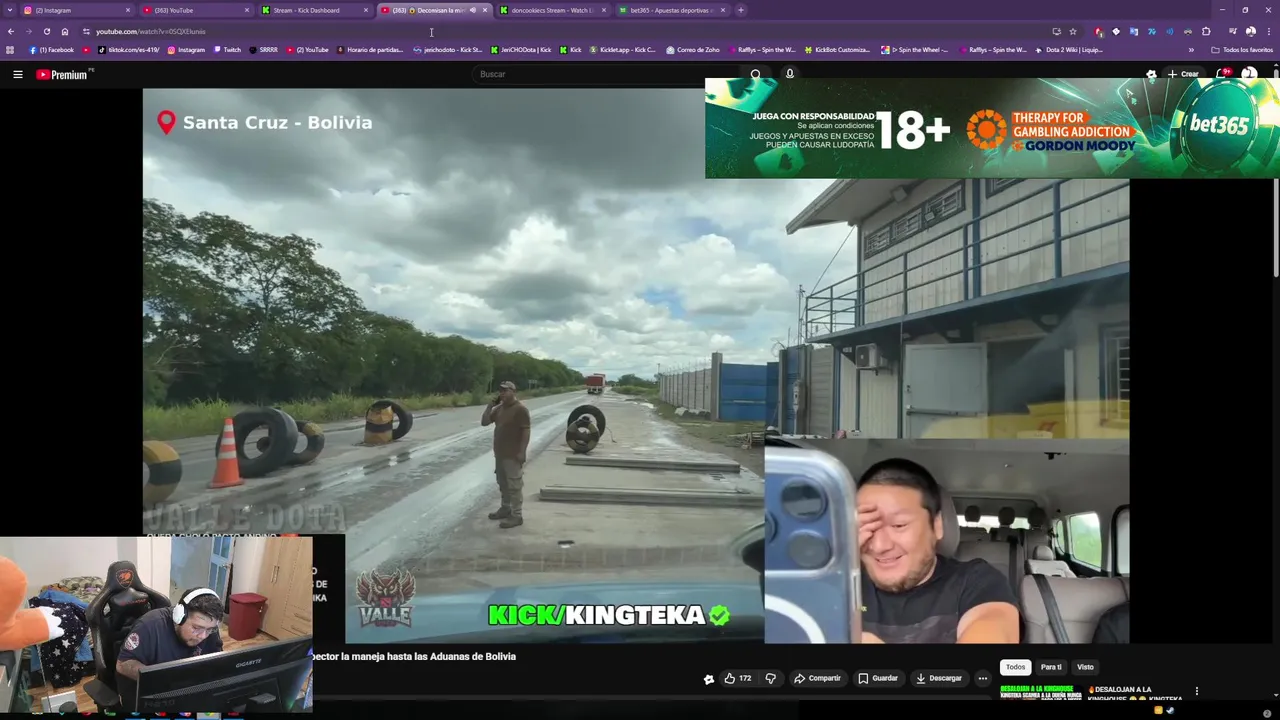Open browser profile avatar in toolbar
The image size is (1280, 720).
click(x=1250, y=31)
